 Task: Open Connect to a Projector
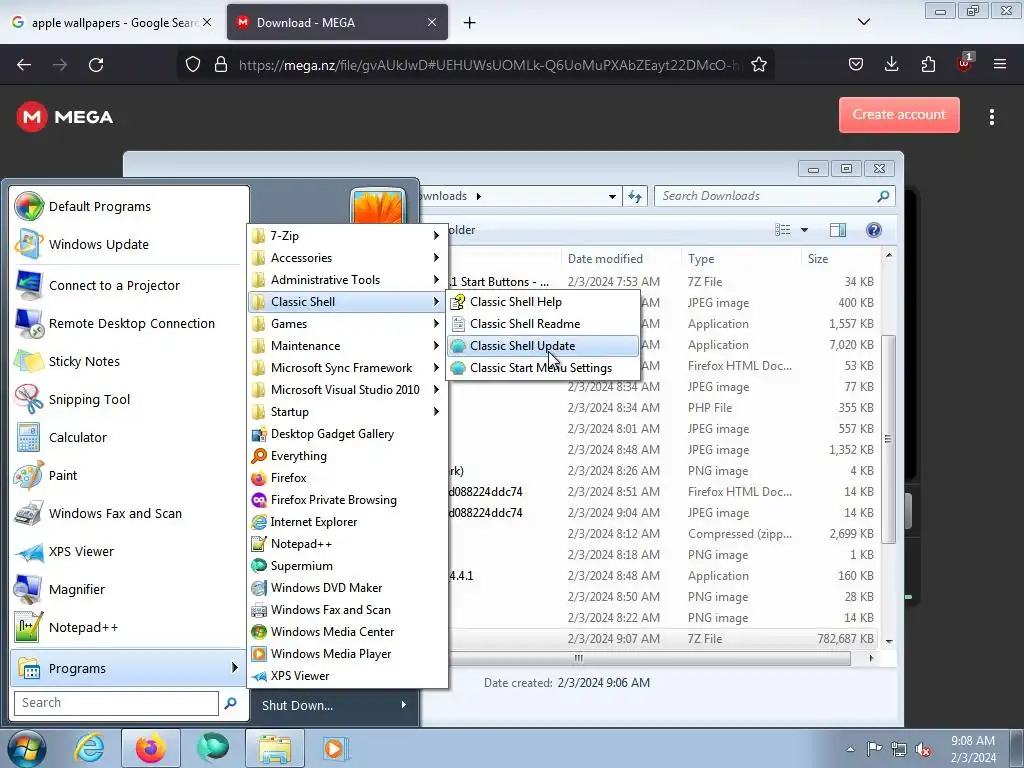[129, 285]
